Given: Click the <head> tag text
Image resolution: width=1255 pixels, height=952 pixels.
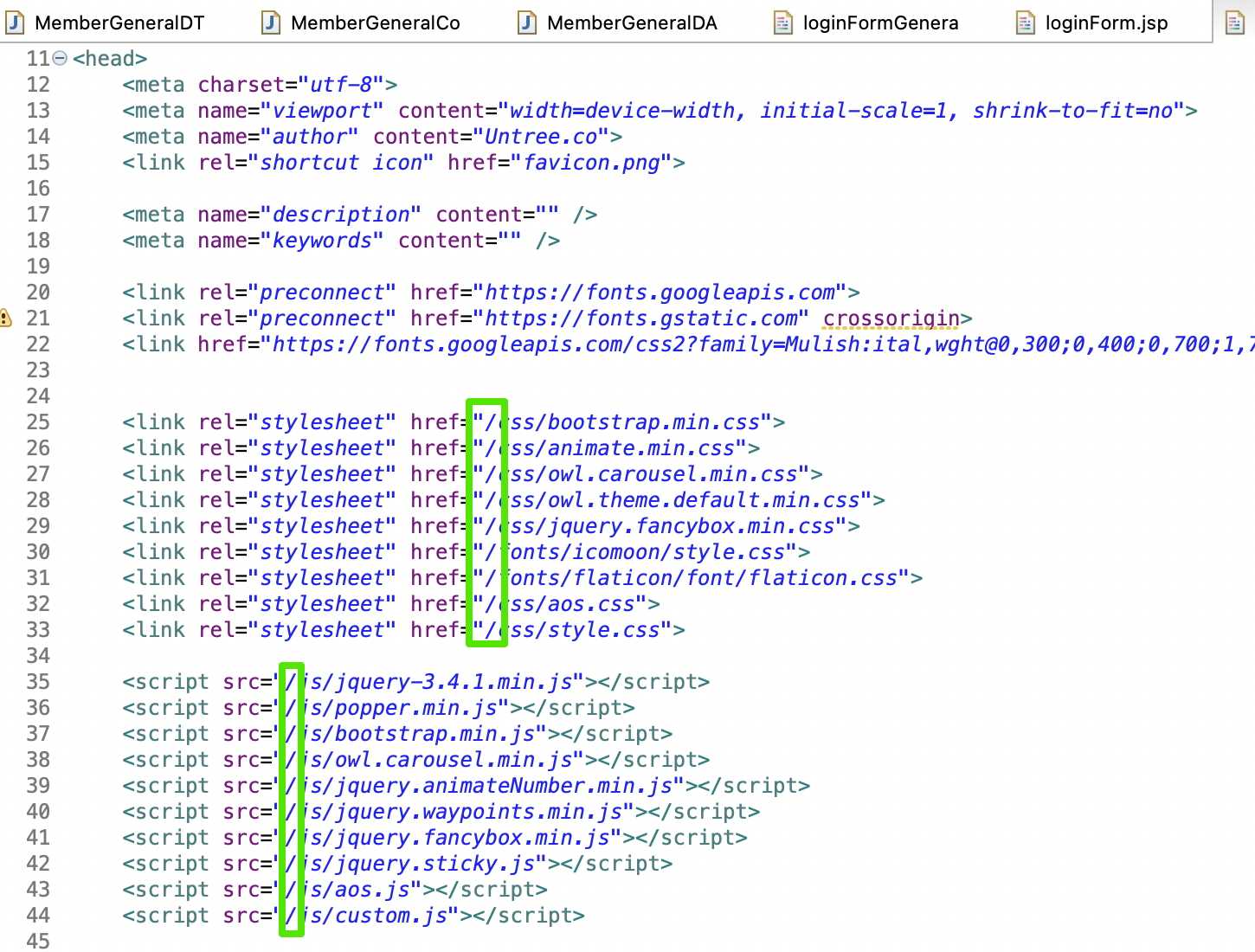Looking at the screenshot, I should (110, 59).
